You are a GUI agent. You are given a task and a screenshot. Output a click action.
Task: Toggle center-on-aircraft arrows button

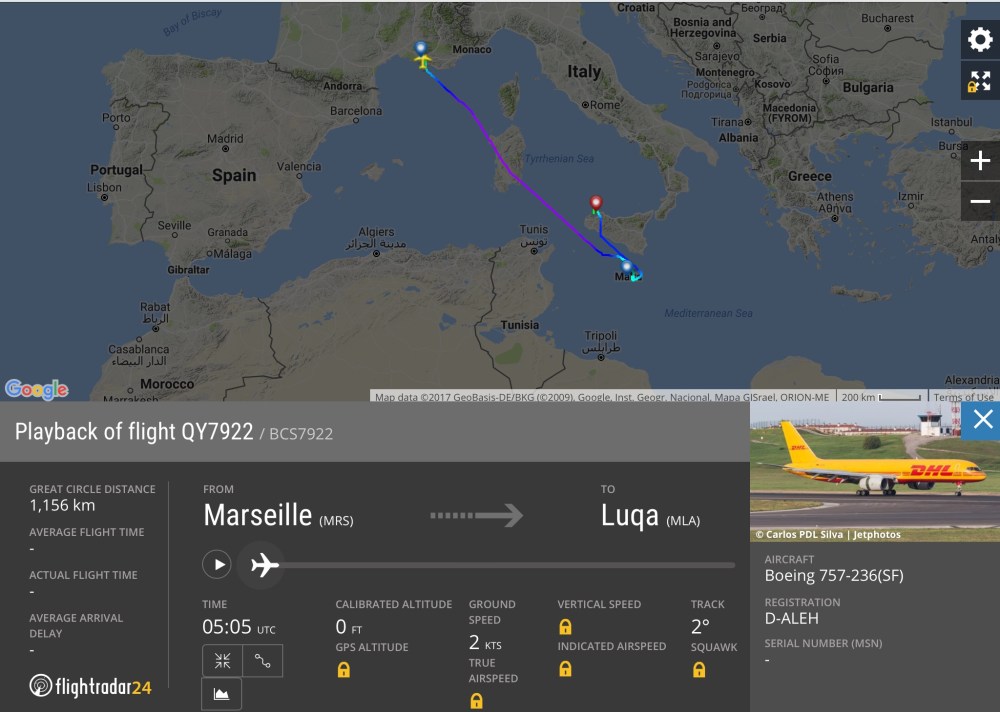point(222,661)
